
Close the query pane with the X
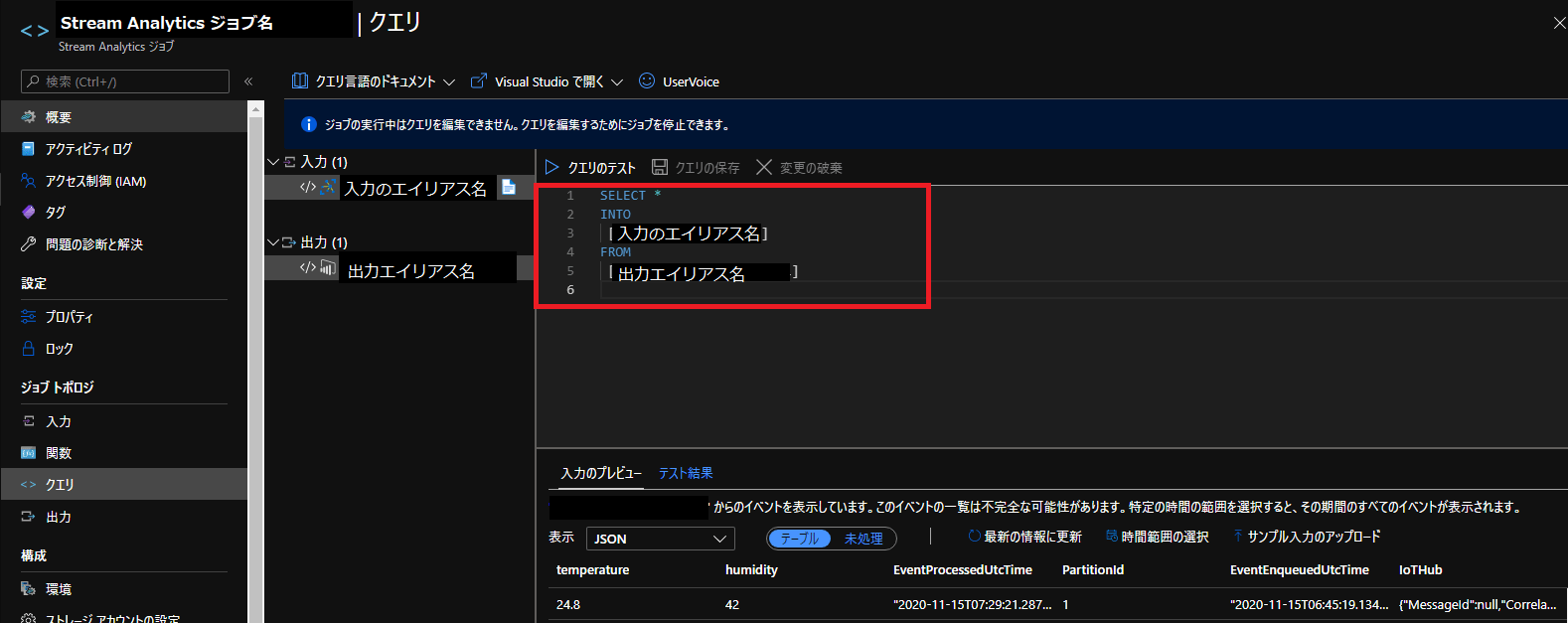pos(1559,23)
